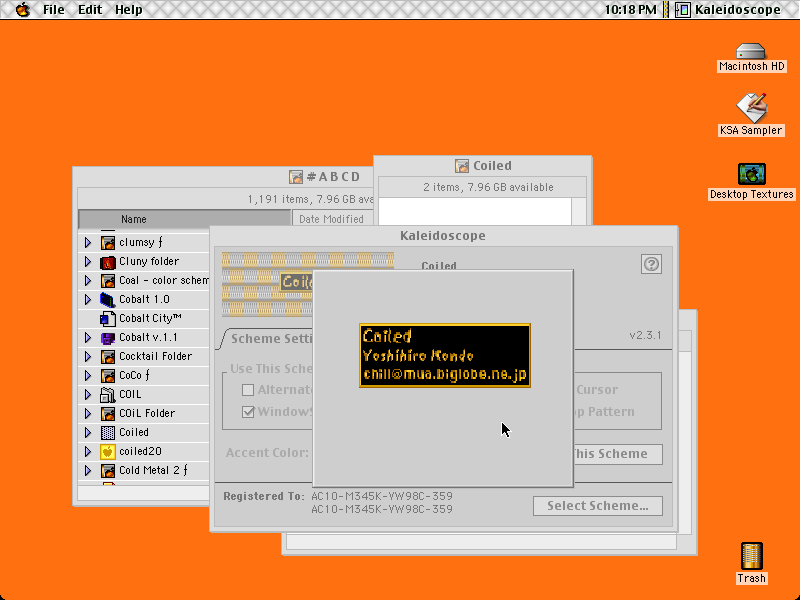This screenshot has width=800, height=600.
Task: Select the KSA Sampler desktop icon
Action: [x=751, y=108]
